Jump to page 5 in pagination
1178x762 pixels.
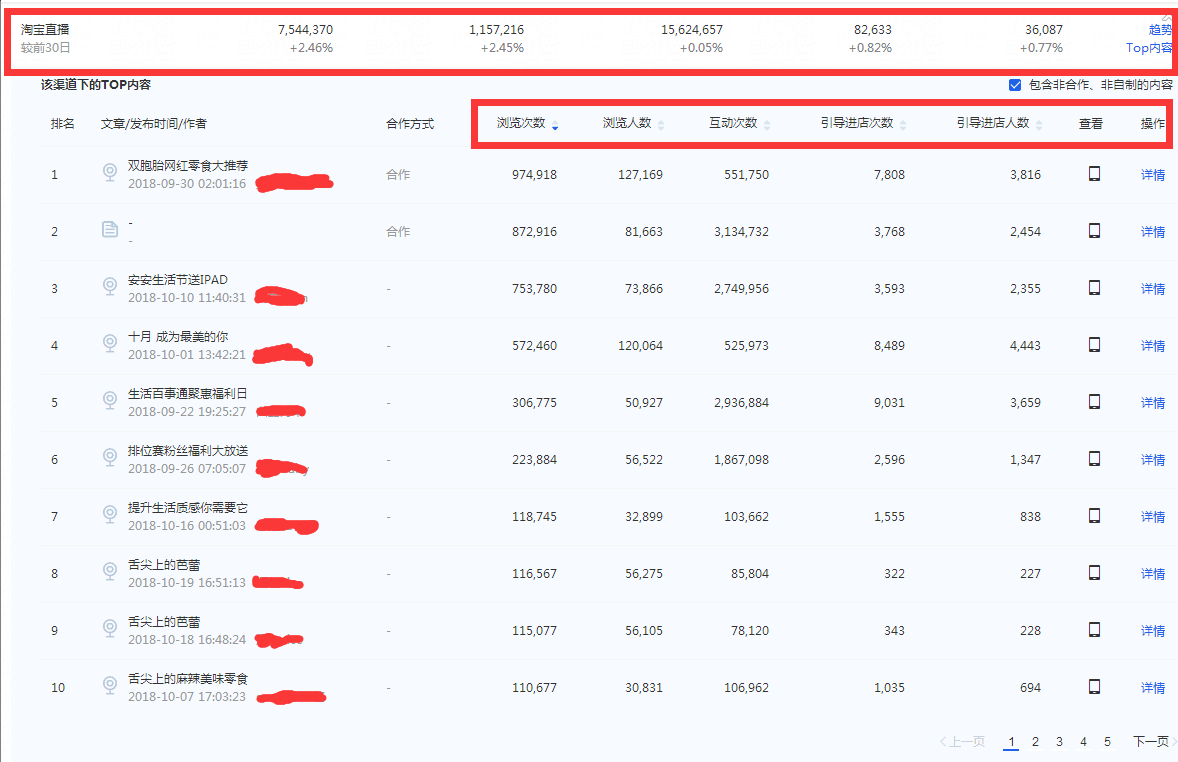pyautogui.click(x=1107, y=742)
